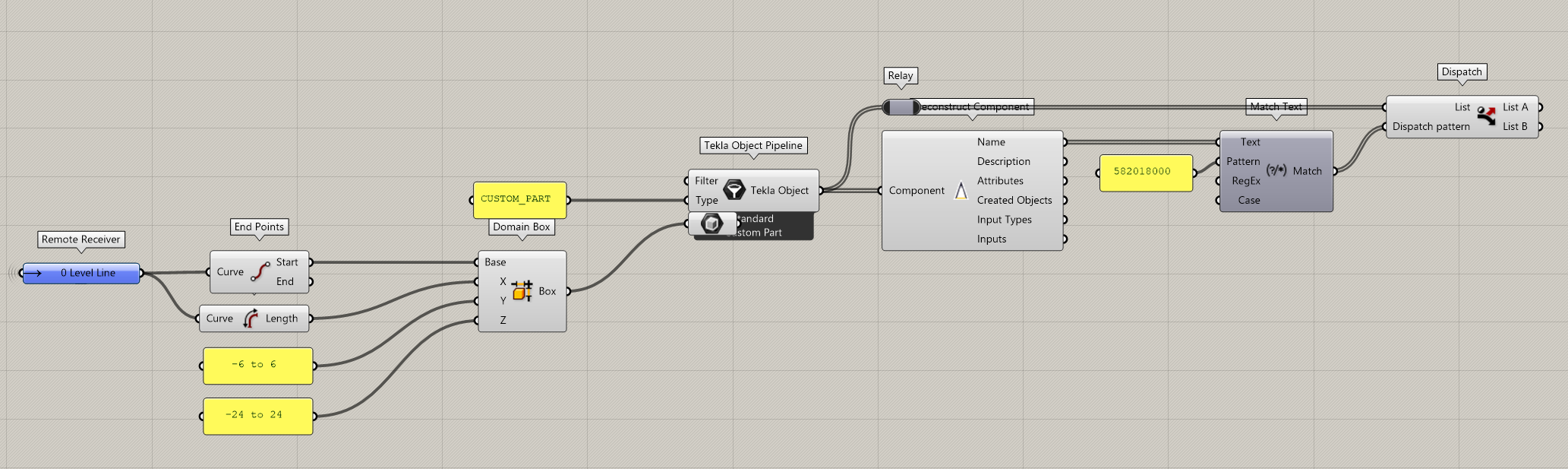Click the Text input of Match Text
This screenshot has width=1568, height=469.
click(1250, 142)
